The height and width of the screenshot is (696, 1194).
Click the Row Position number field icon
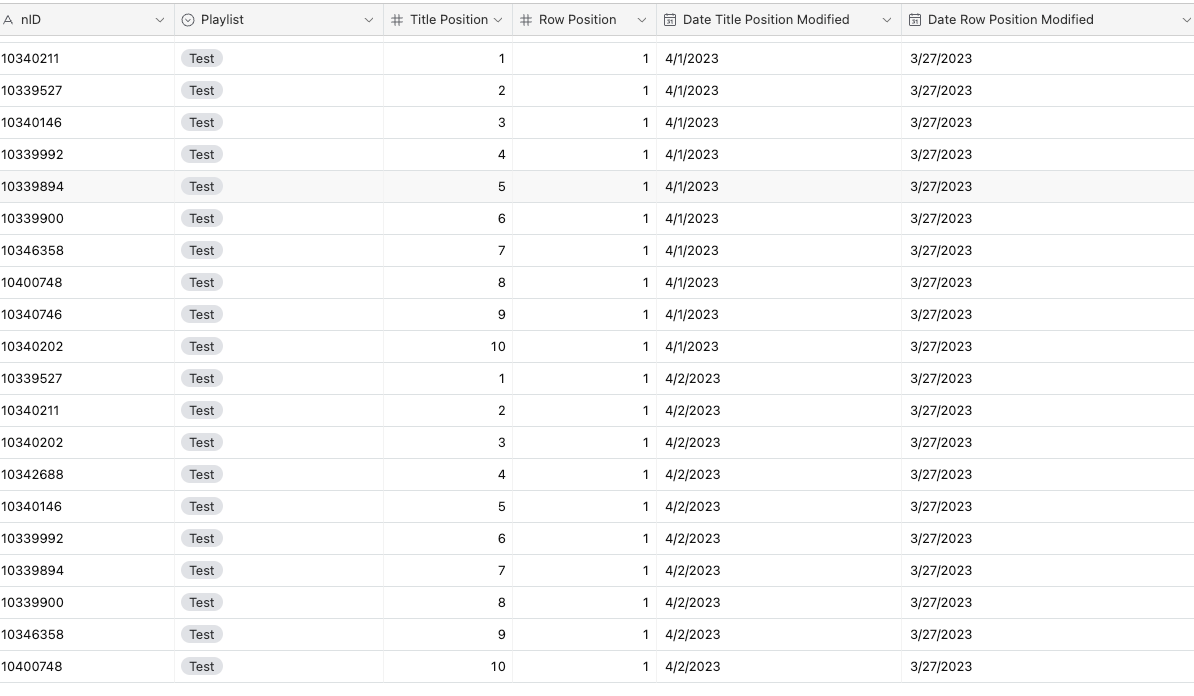[x=525, y=20]
